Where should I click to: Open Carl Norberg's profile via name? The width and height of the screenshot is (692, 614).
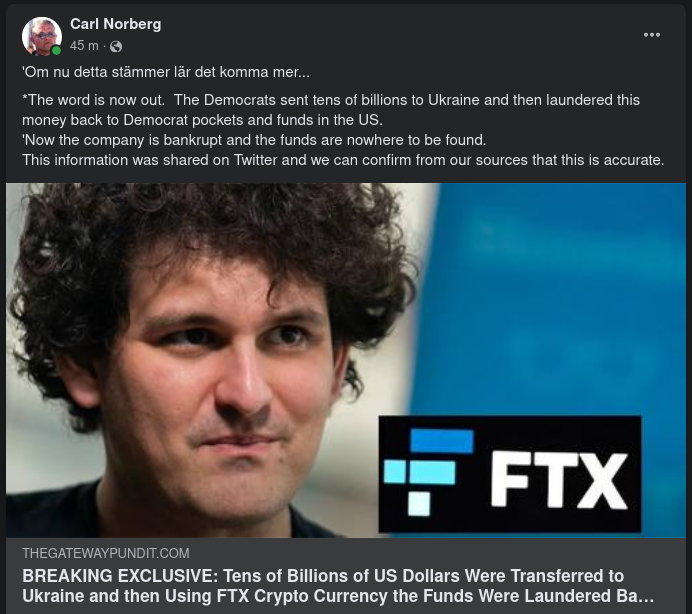(x=116, y=24)
